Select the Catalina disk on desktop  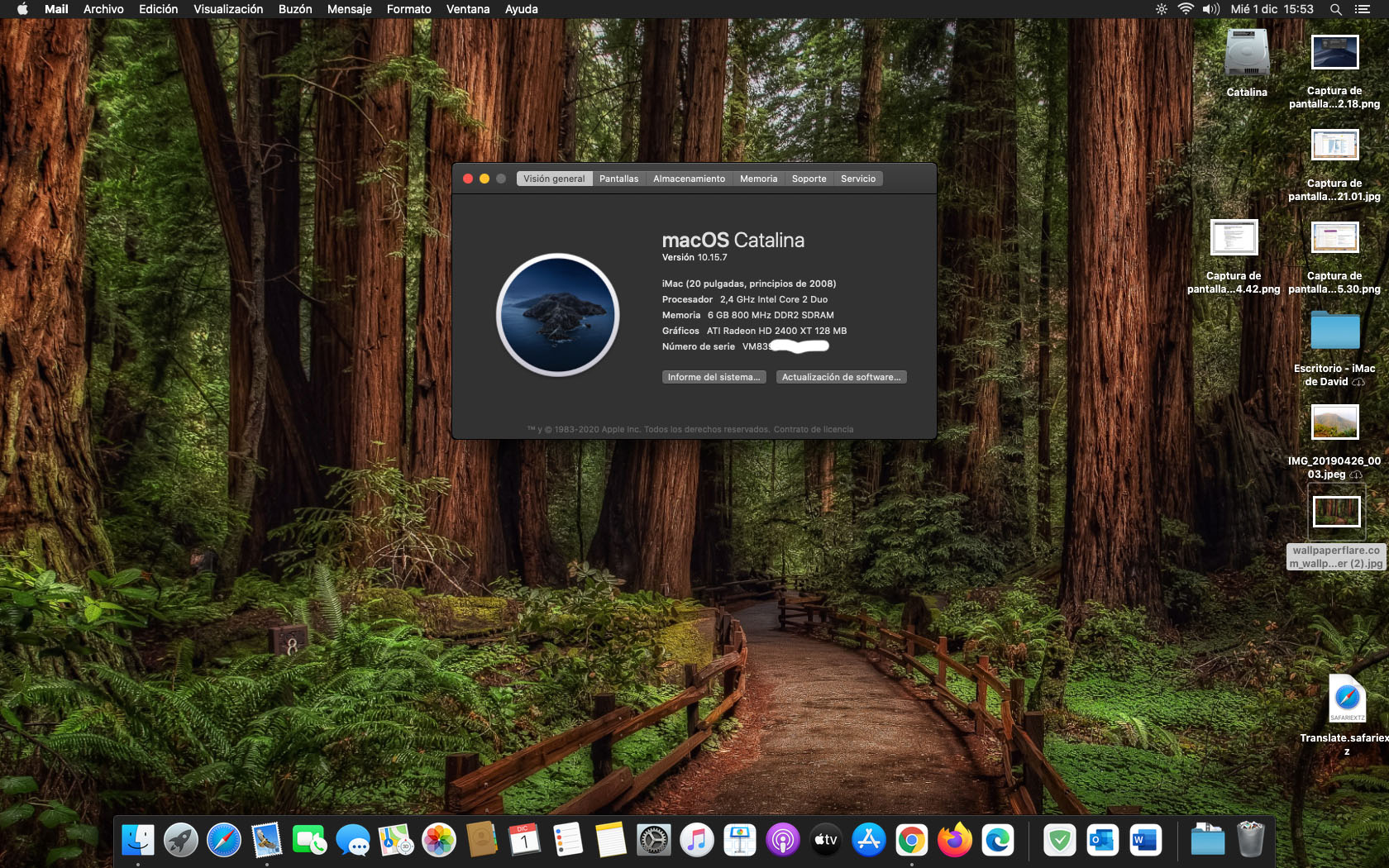[1247, 54]
